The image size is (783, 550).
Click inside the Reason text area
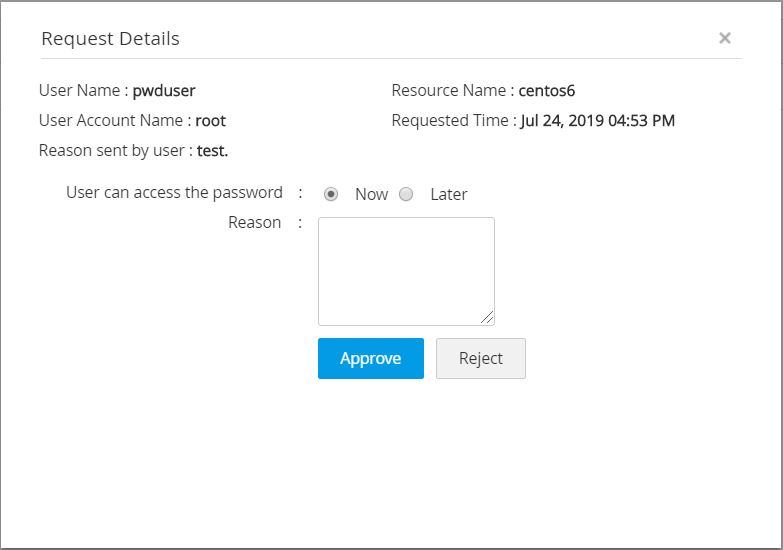(406, 270)
